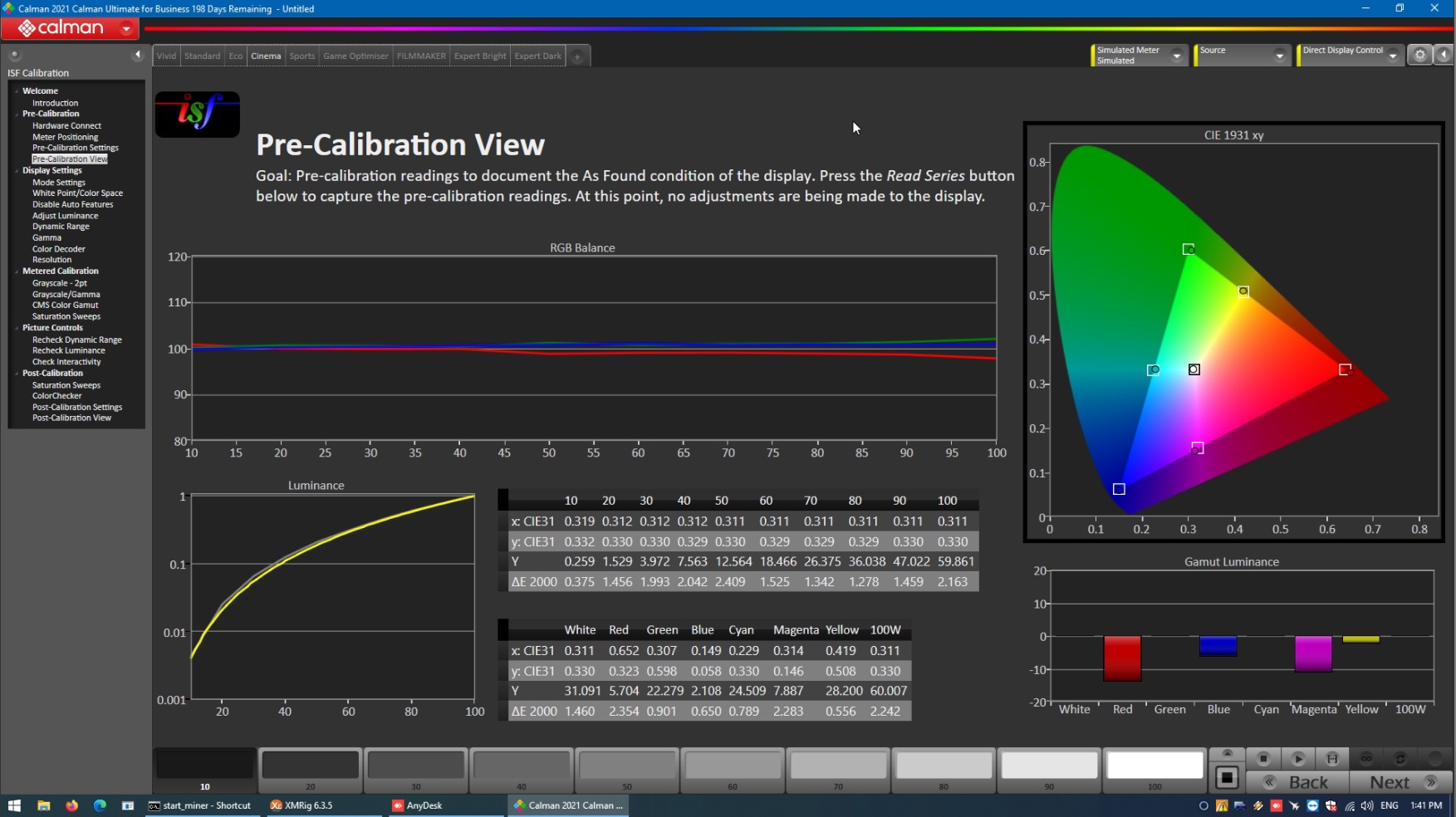Open Grayscale/Gamma in the workflow tree
Screen dimensions: 1456x817
[x=66, y=294]
